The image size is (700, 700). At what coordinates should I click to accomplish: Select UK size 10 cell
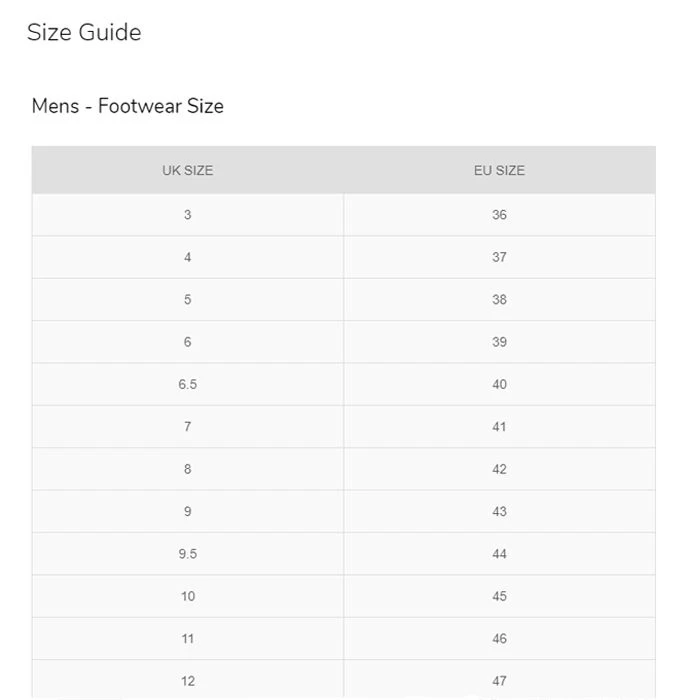pos(187,596)
